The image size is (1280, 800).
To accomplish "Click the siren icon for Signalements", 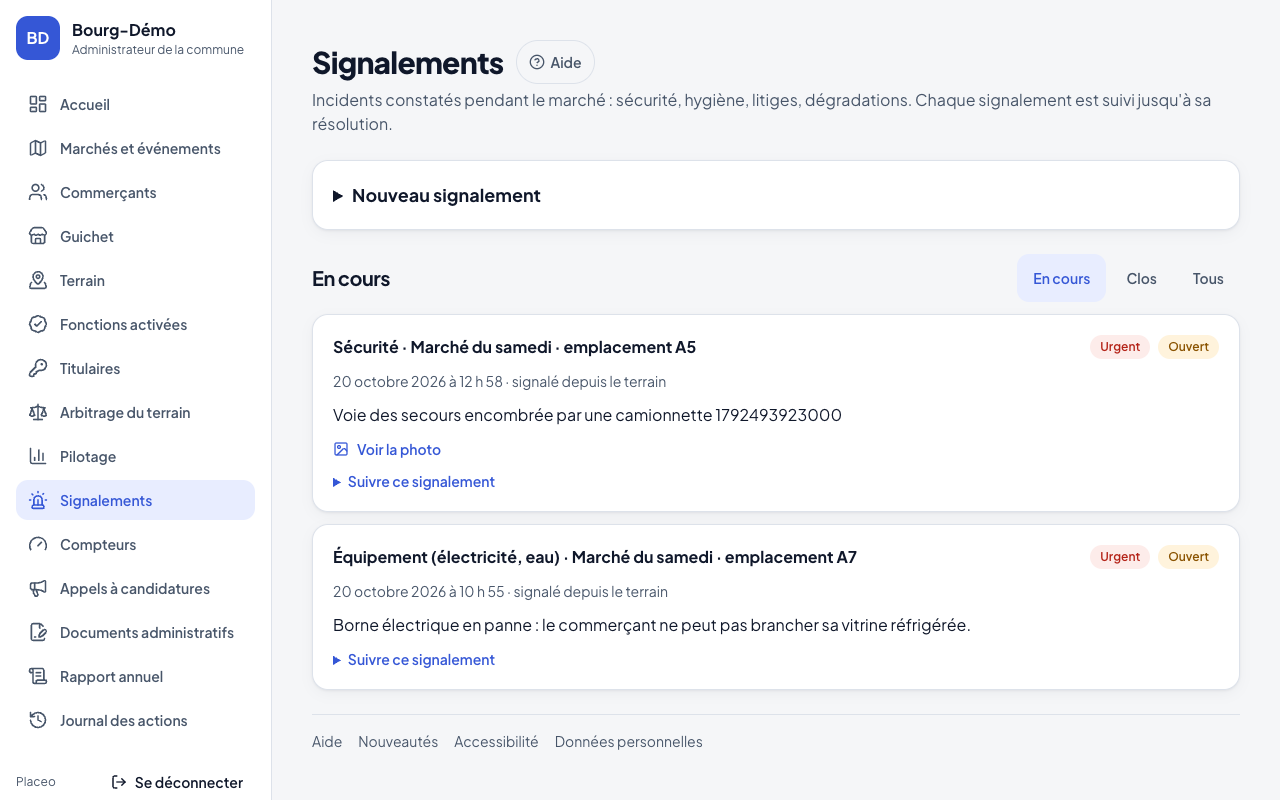I will click(38, 500).
